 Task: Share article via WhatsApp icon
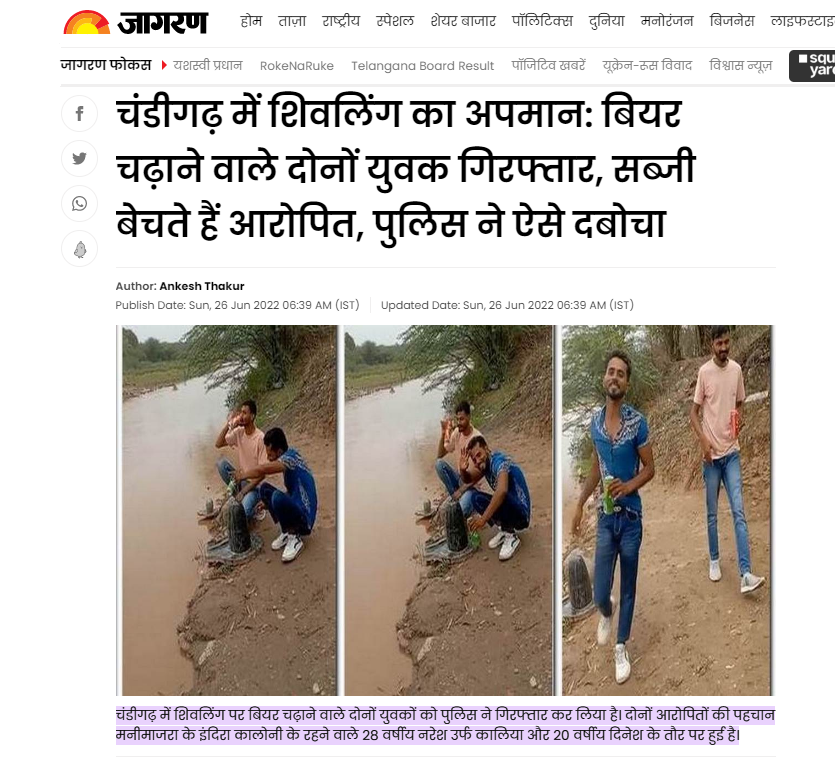[79, 203]
